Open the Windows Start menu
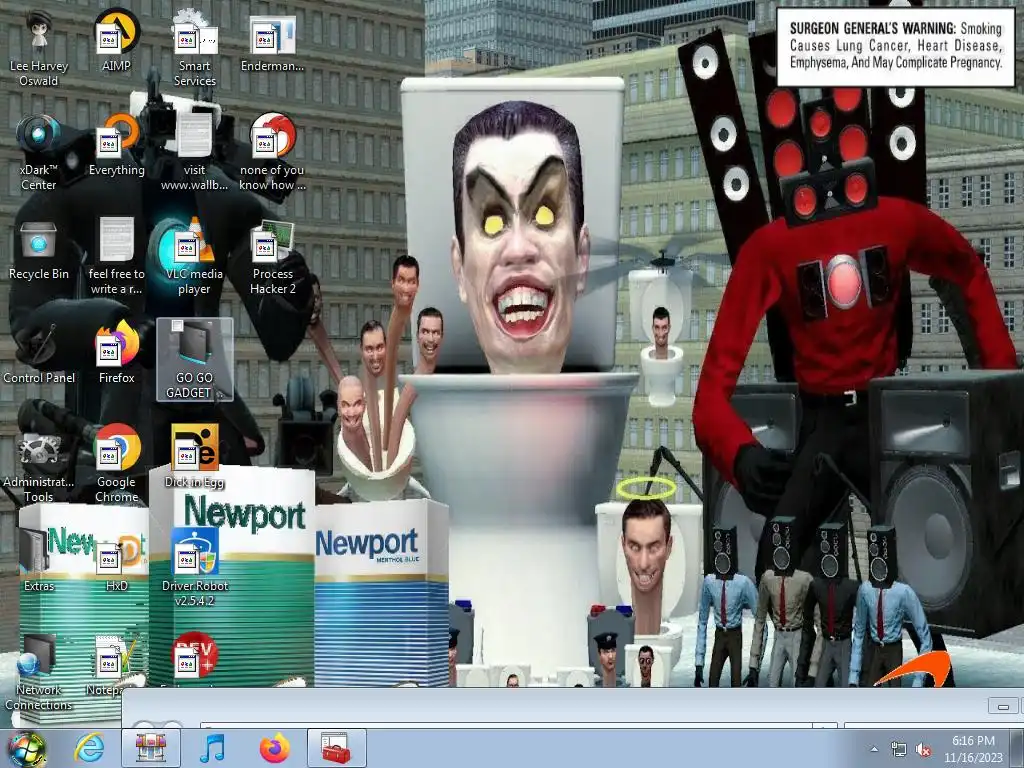This screenshot has height=768, width=1024. 26,748
